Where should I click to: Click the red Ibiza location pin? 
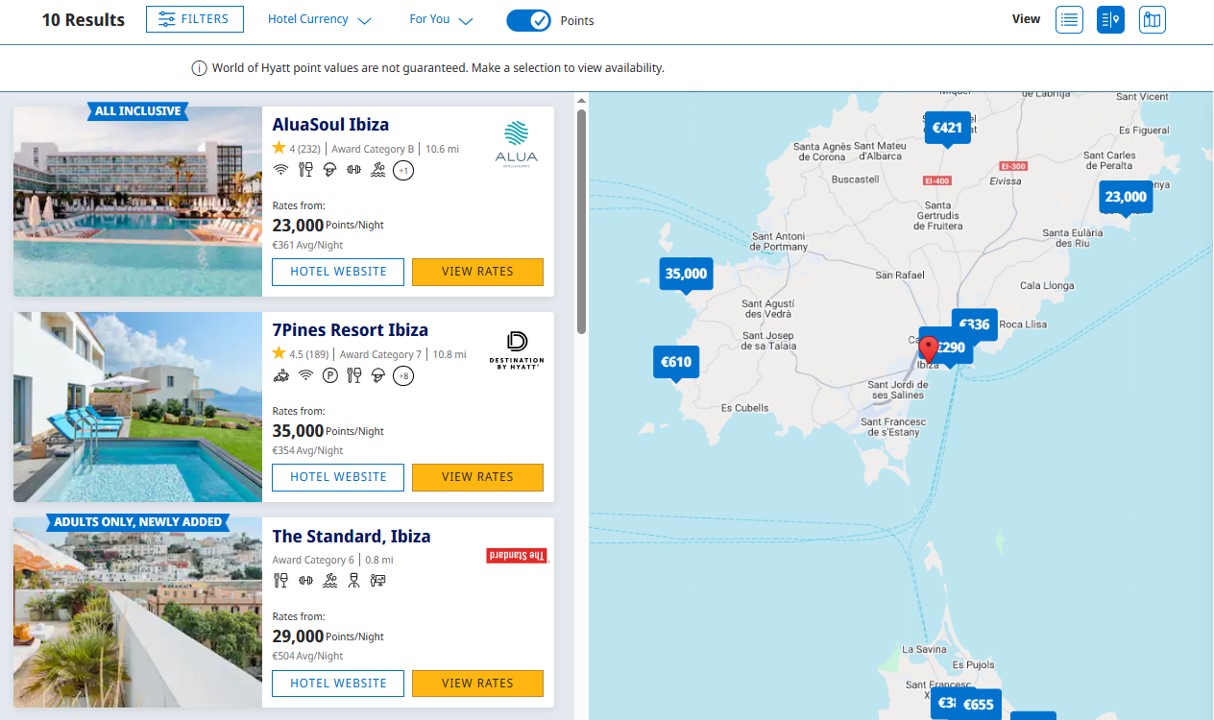pyautogui.click(x=928, y=348)
